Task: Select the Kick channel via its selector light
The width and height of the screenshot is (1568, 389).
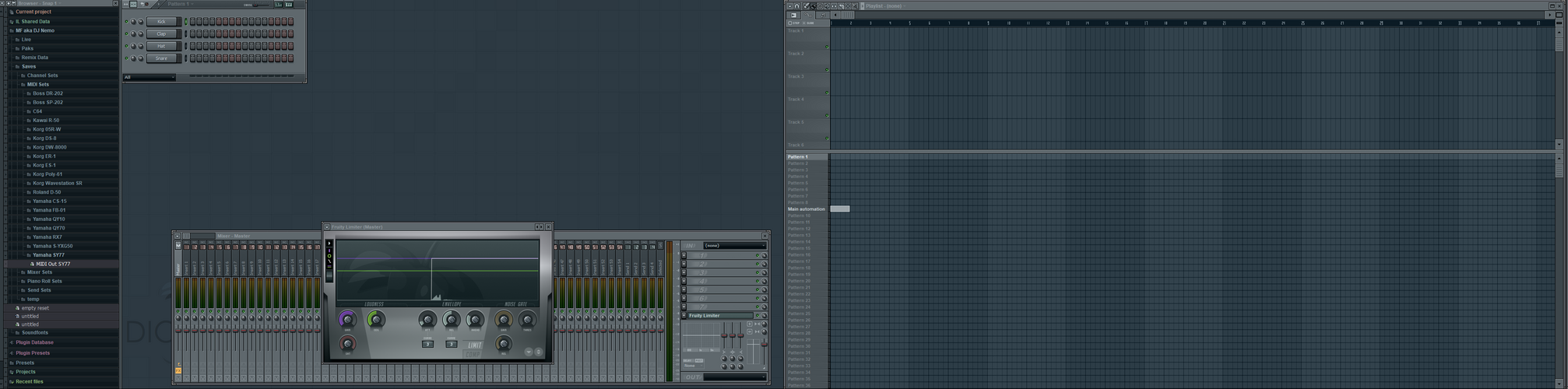Action: tap(186, 22)
